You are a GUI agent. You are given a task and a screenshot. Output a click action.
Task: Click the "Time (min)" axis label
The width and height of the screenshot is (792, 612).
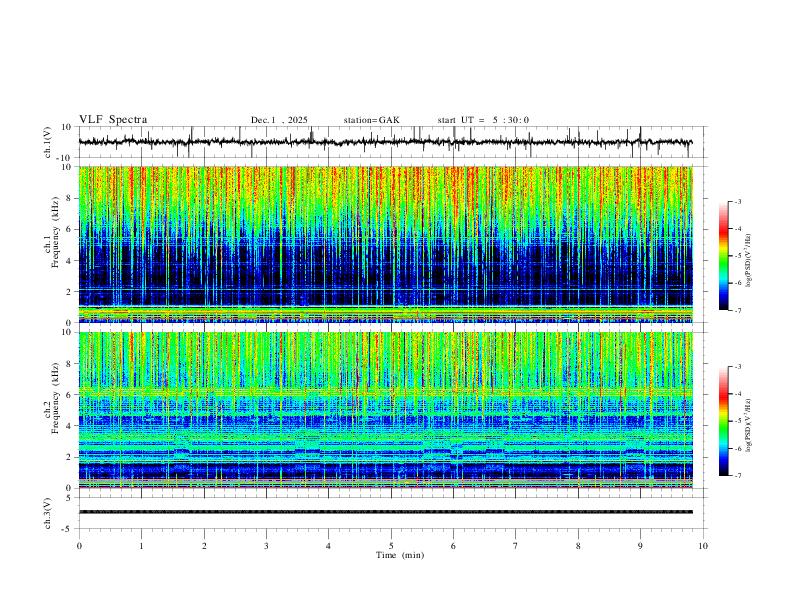coord(400,555)
